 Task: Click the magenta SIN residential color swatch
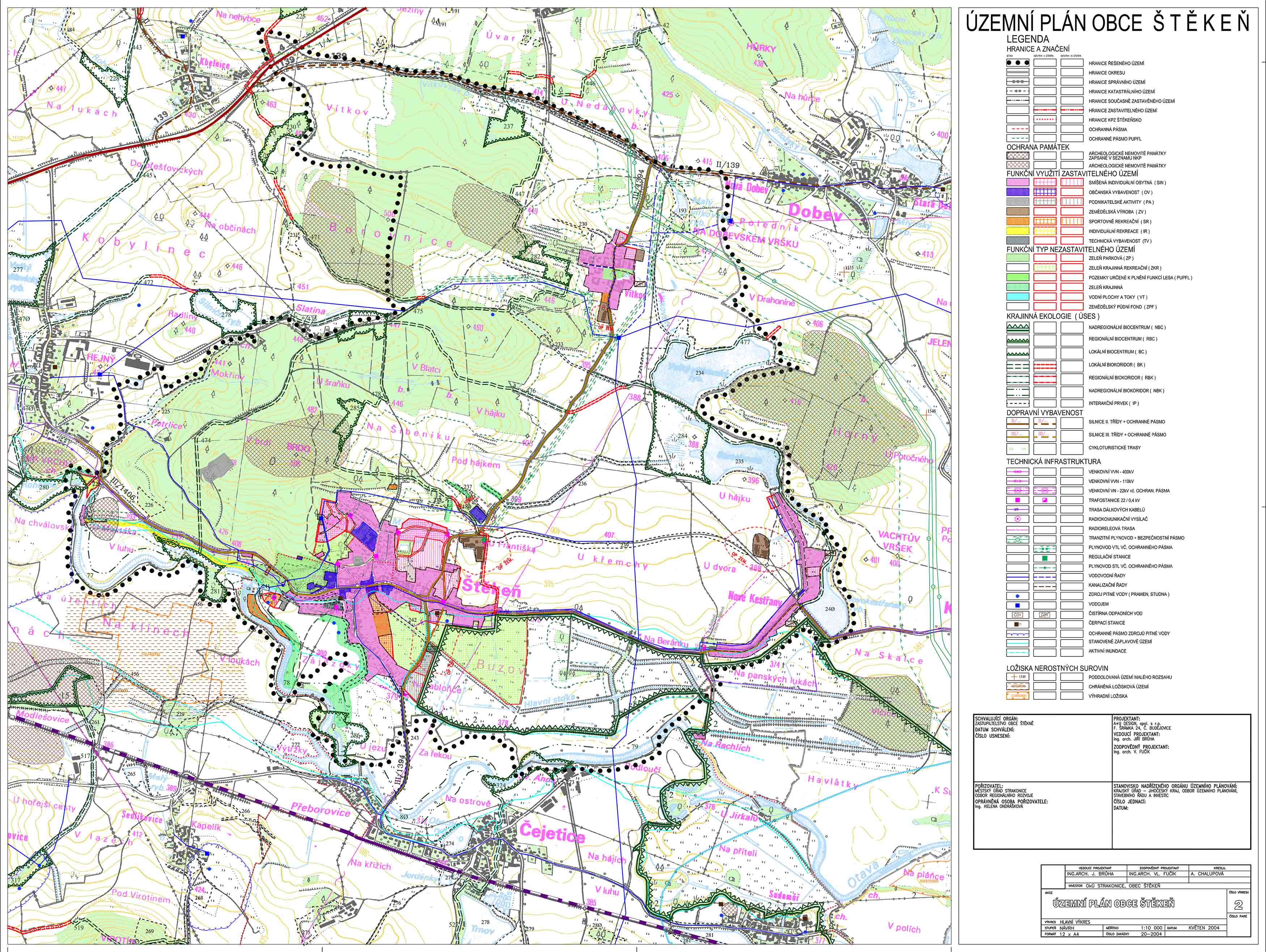1018,183
